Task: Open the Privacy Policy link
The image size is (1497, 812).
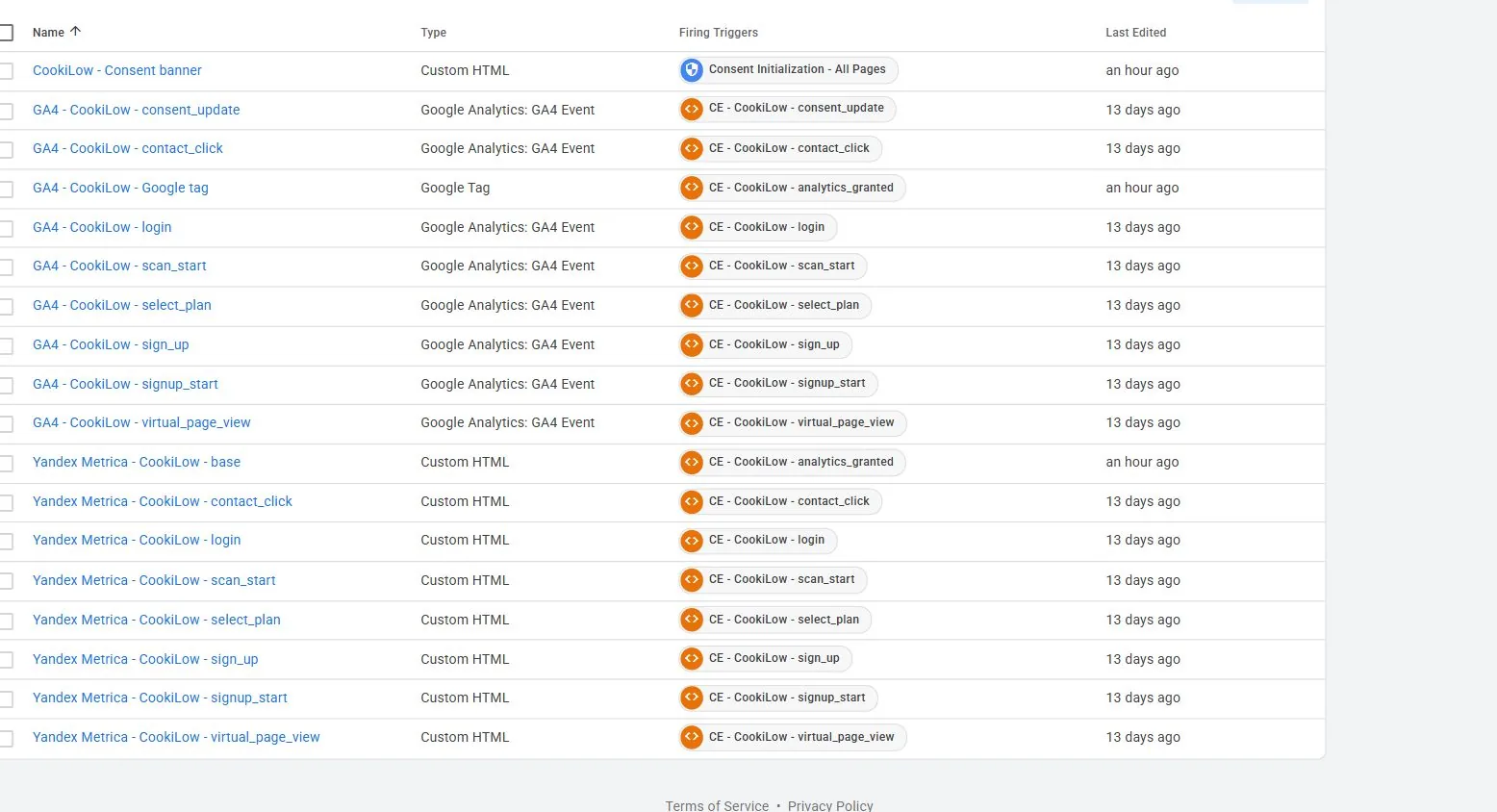Action: tap(830, 805)
